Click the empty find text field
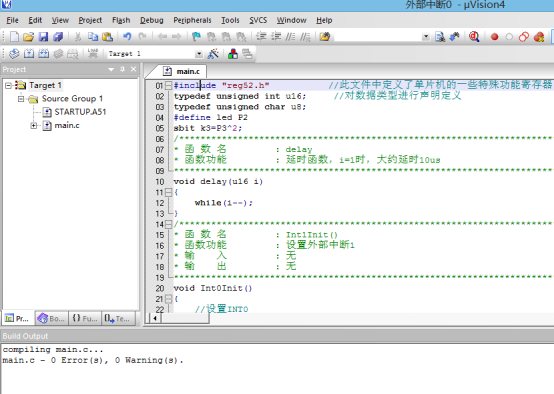The image size is (554, 394). pyautogui.click(x=377, y=37)
